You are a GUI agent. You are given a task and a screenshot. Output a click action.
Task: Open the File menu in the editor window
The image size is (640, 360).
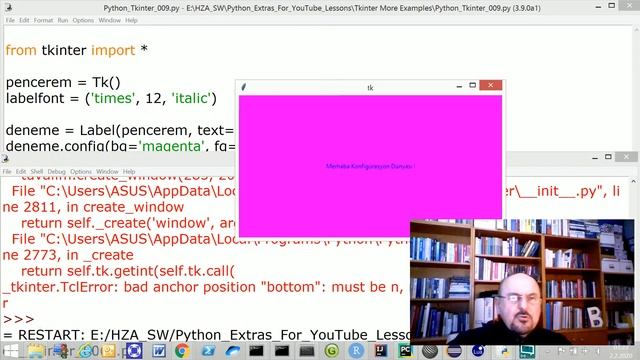(x=10, y=20)
